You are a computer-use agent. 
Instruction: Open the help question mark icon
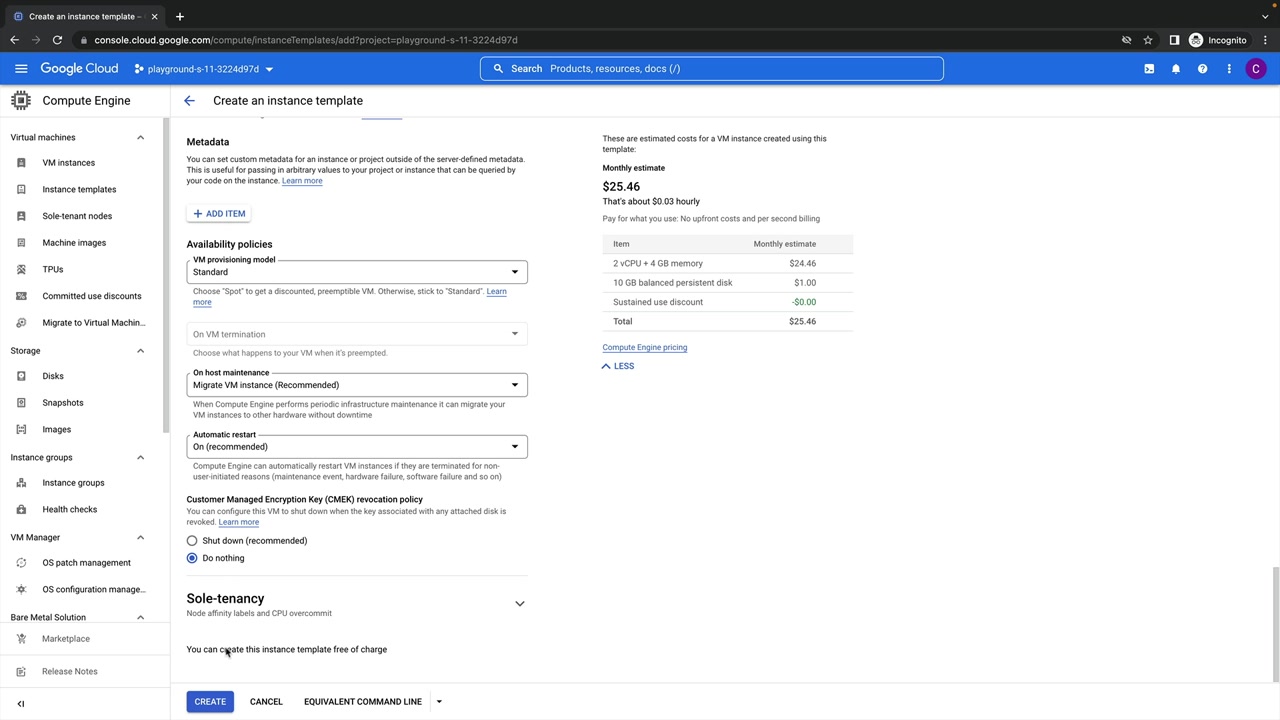pos(1202,69)
